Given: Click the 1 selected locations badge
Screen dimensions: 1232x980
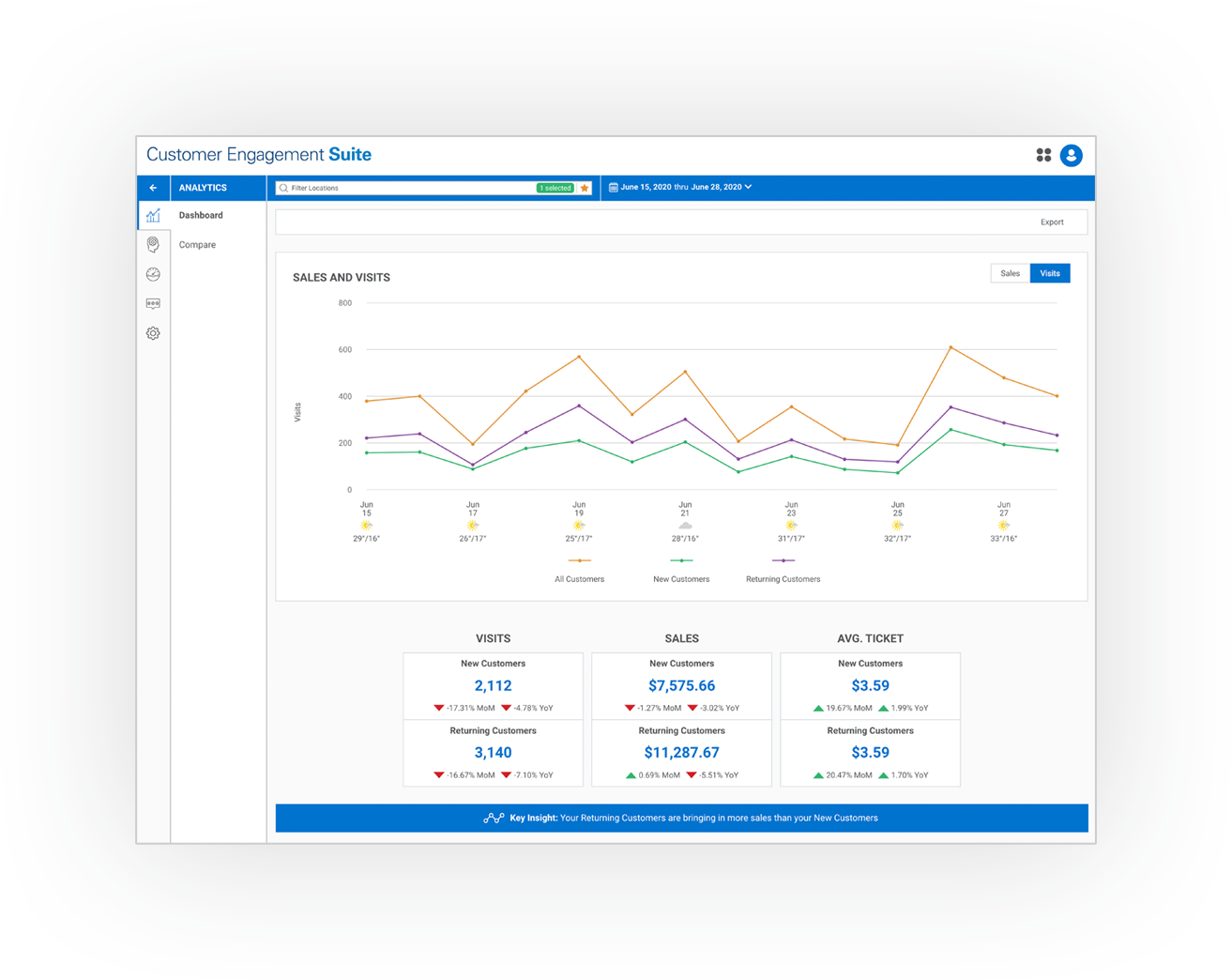Looking at the screenshot, I should (x=555, y=188).
